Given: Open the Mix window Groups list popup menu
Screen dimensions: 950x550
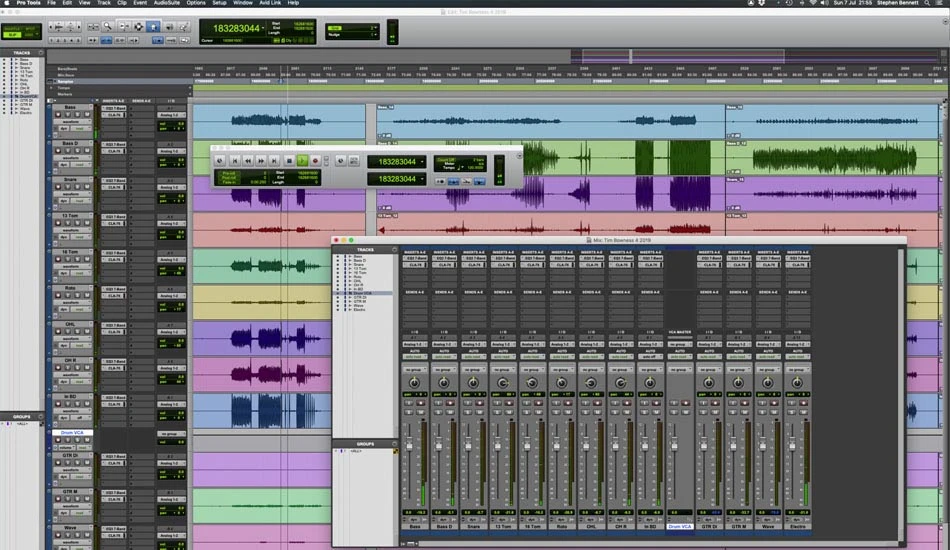Looking at the screenshot, I should coord(394,444).
